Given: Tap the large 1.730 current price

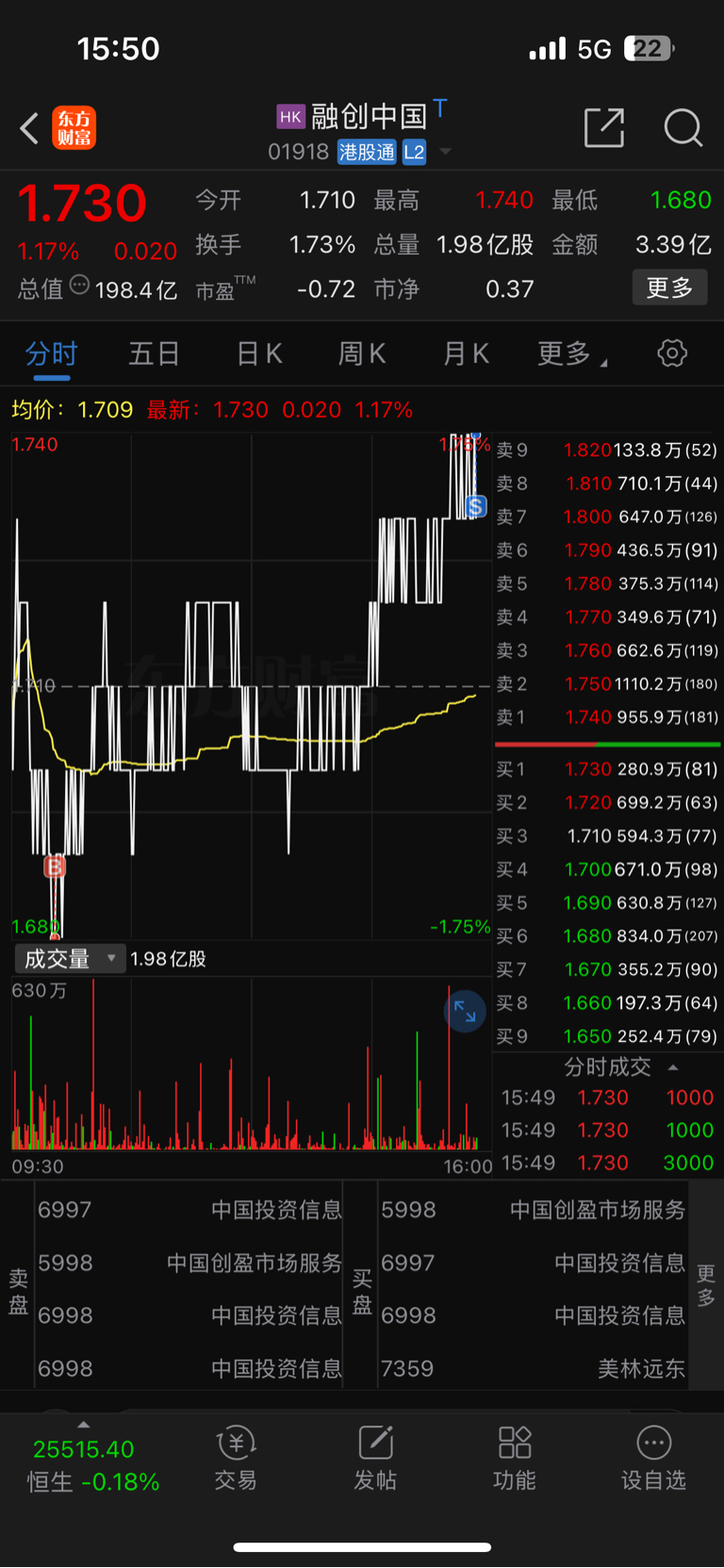Looking at the screenshot, I should tap(82, 203).
